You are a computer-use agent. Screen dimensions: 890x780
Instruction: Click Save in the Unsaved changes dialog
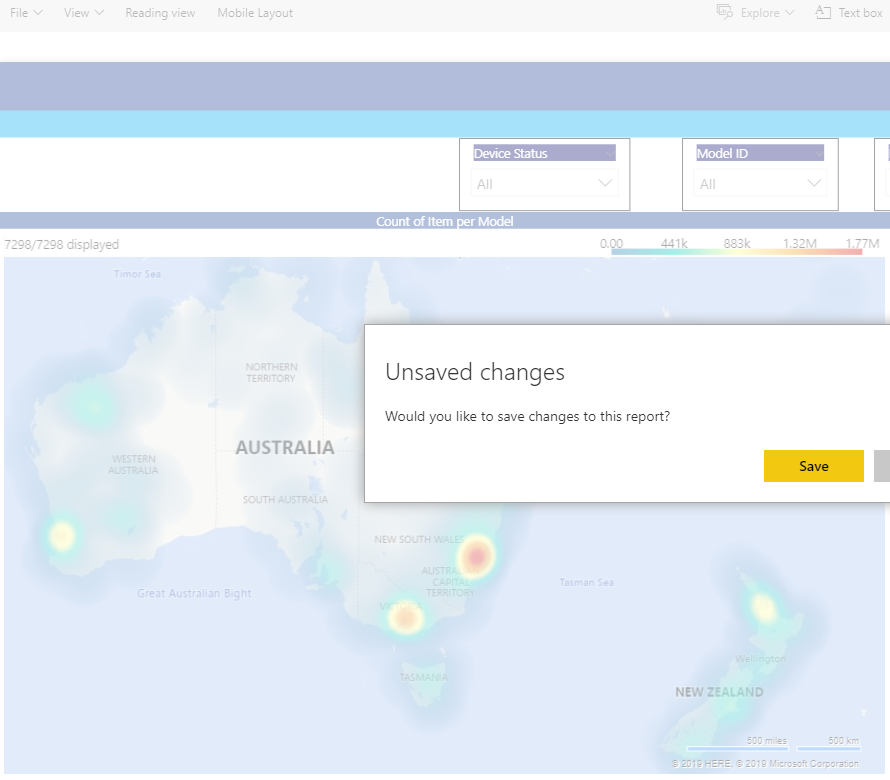(813, 466)
